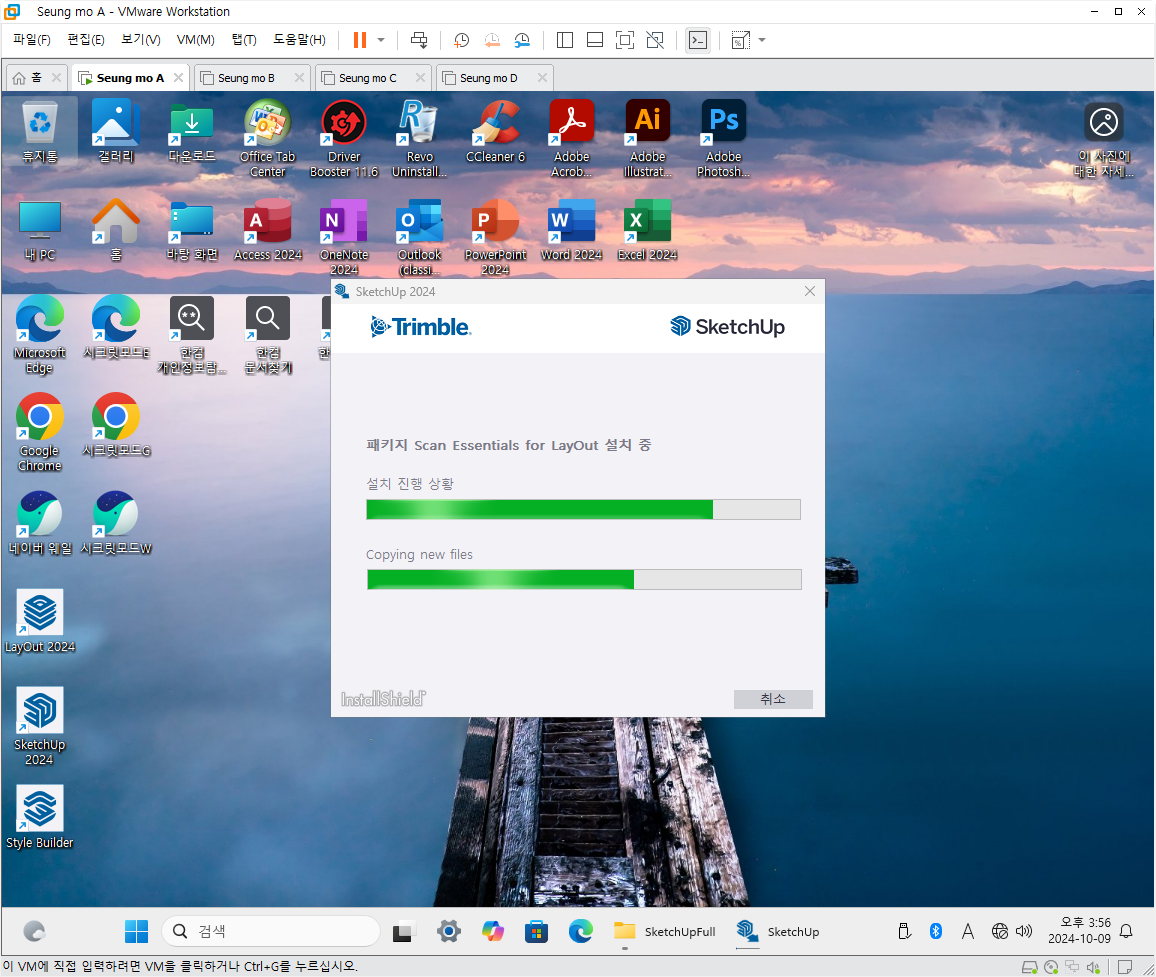1156x977 pixels.
Task: Switch to Unity mode icon
Action: (x=655, y=40)
